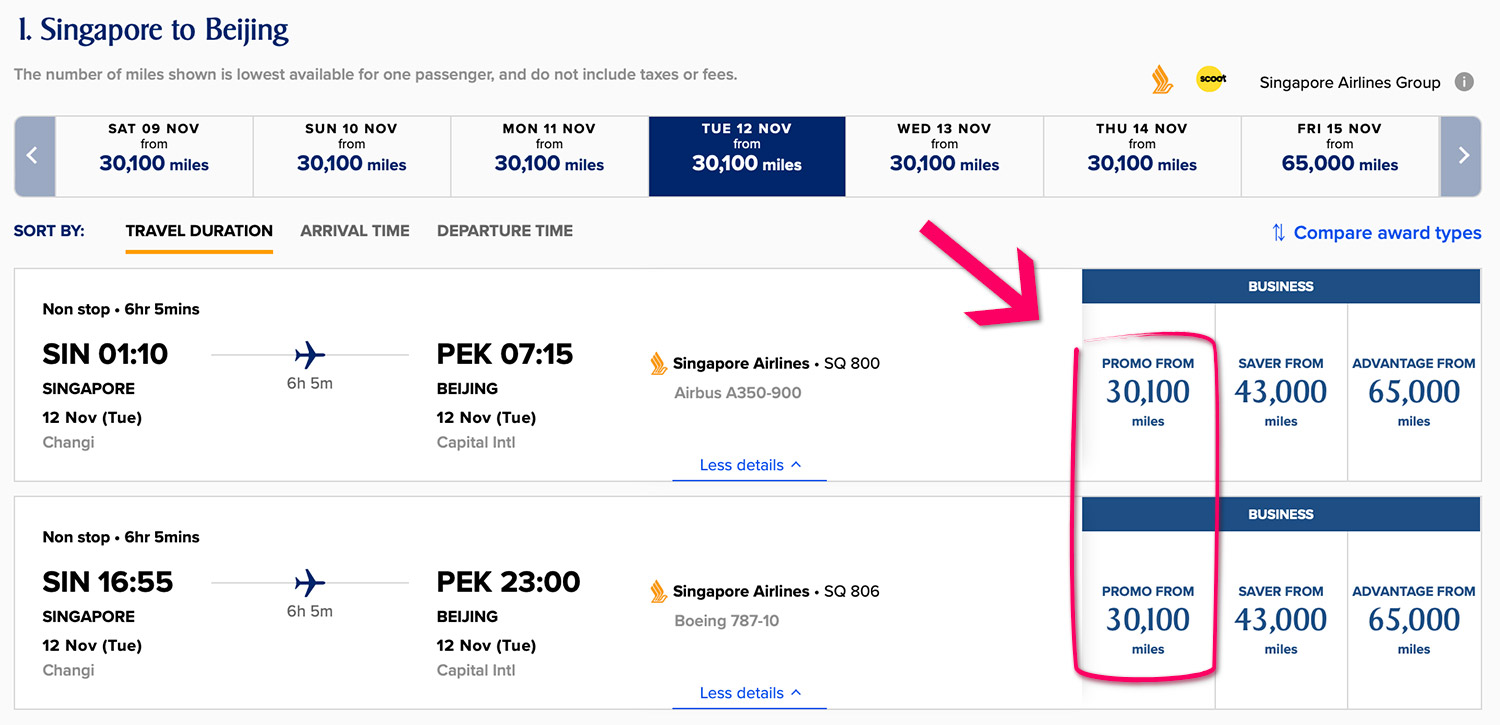Image resolution: width=1500 pixels, height=725 pixels.
Task: Sort flights by Departure Time
Action: pos(505,231)
